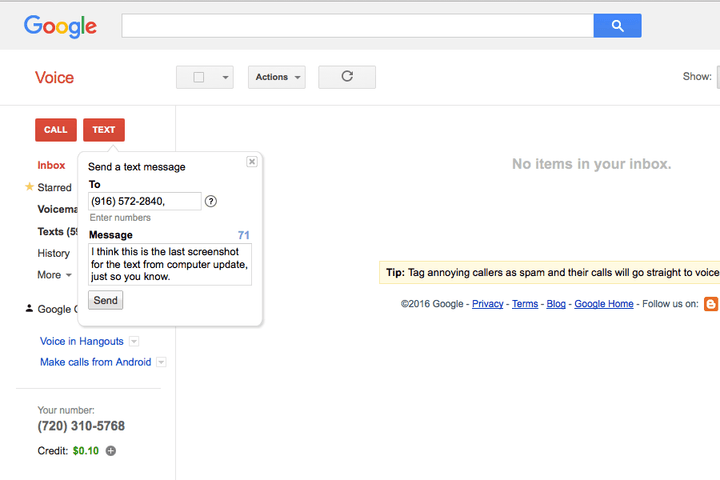This screenshot has height=480, width=720.
Task: Open the Blog link
Action: point(556,304)
